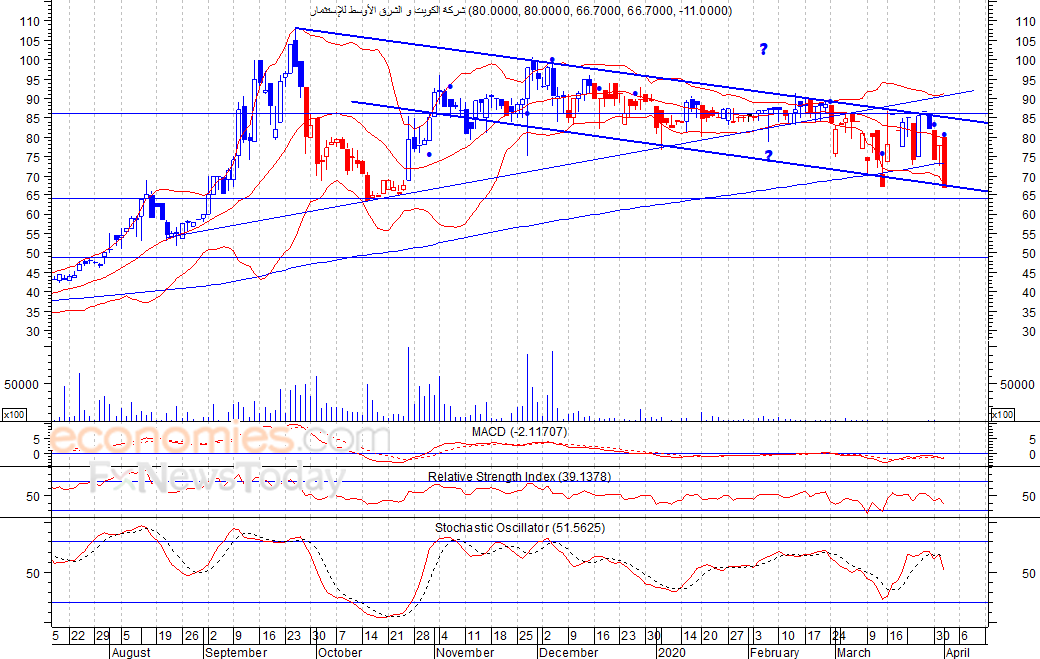Click the date label 21 on time axis

click(x=397, y=636)
